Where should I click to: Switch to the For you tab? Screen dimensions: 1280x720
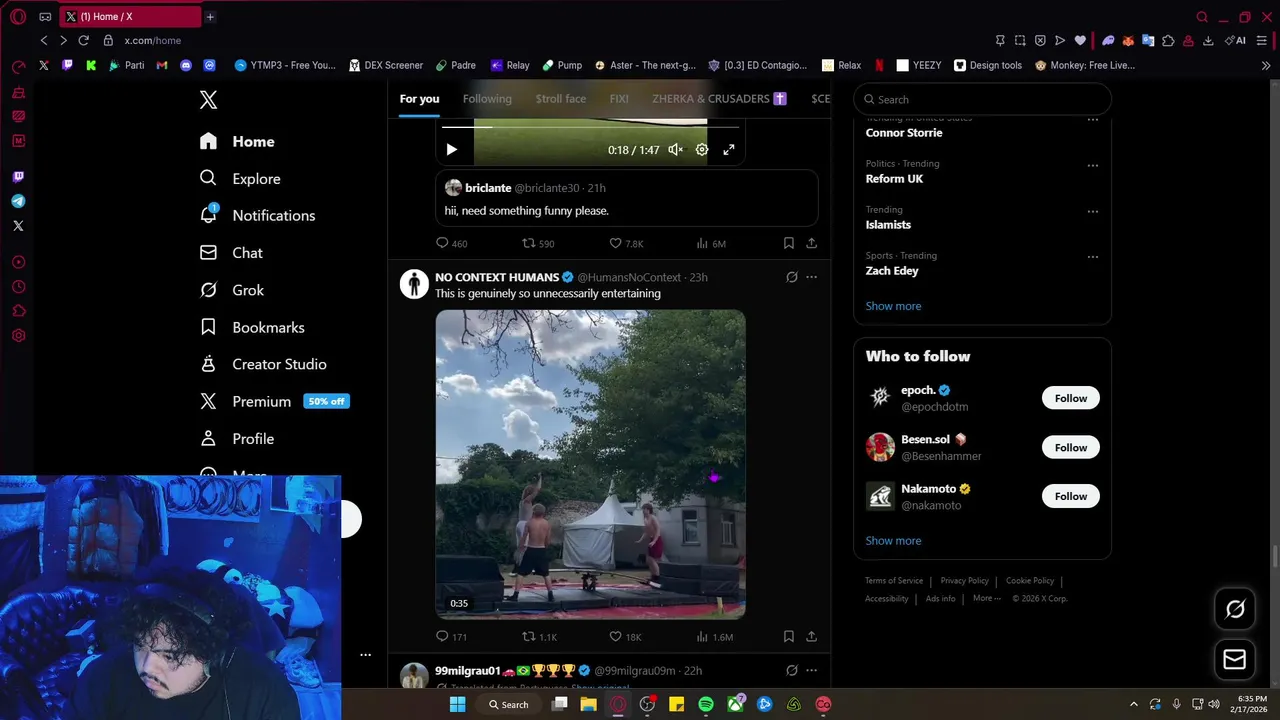click(419, 98)
